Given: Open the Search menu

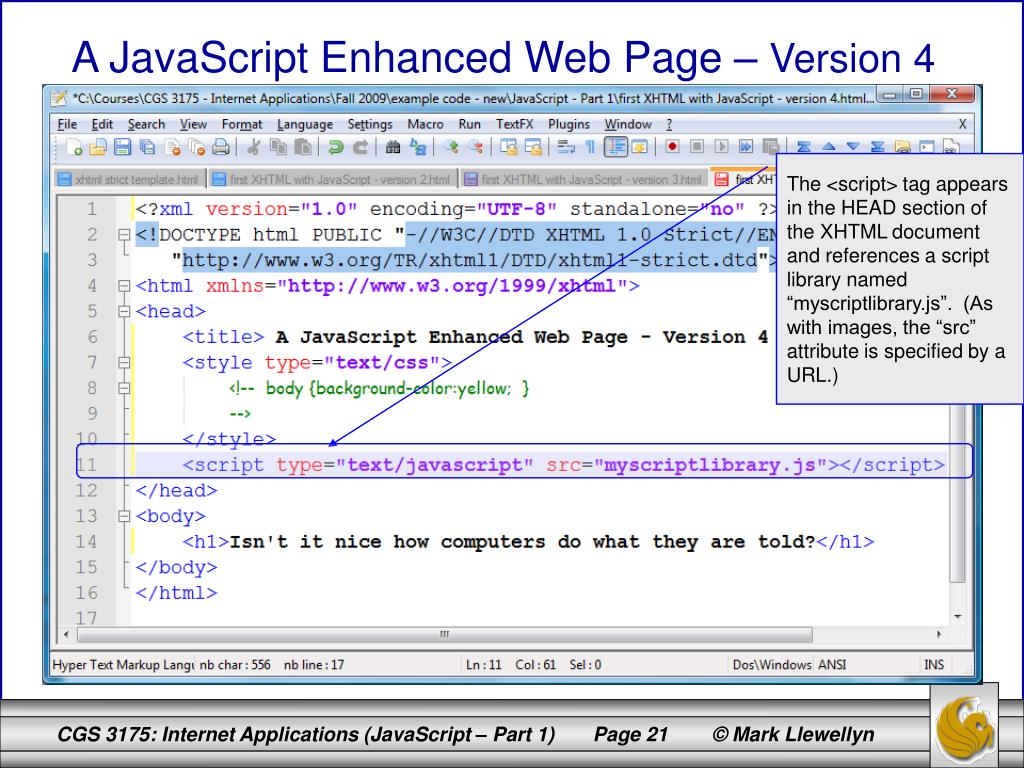Looking at the screenshot, I should pyautogui.click(x=146, y=125).
